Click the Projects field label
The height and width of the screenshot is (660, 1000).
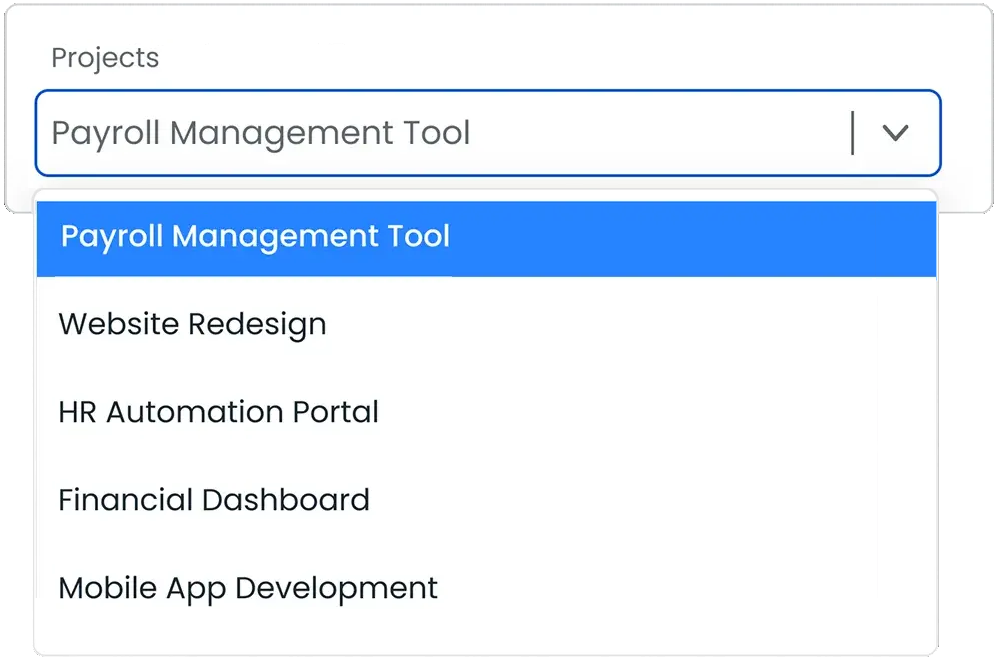105,58
